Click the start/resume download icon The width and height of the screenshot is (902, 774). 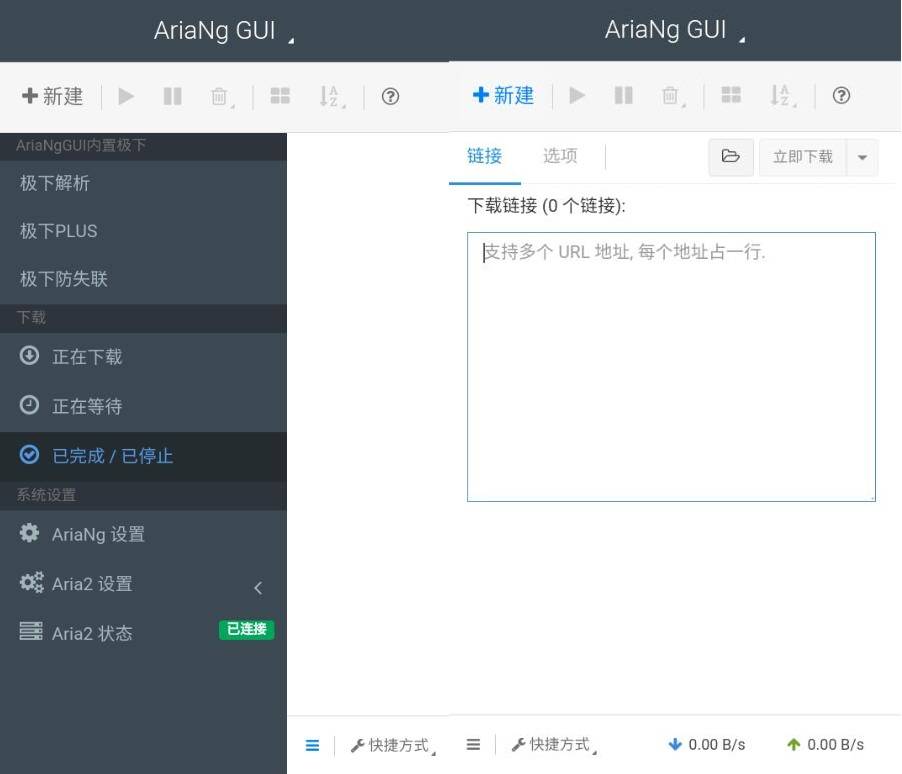tap(577, 95)
